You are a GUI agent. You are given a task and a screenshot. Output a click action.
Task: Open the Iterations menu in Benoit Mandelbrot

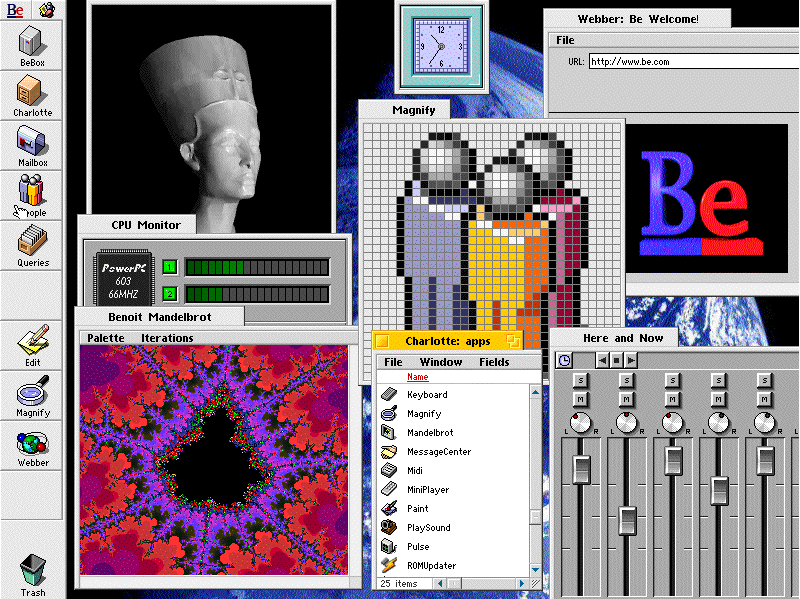[x=167, y=338]
